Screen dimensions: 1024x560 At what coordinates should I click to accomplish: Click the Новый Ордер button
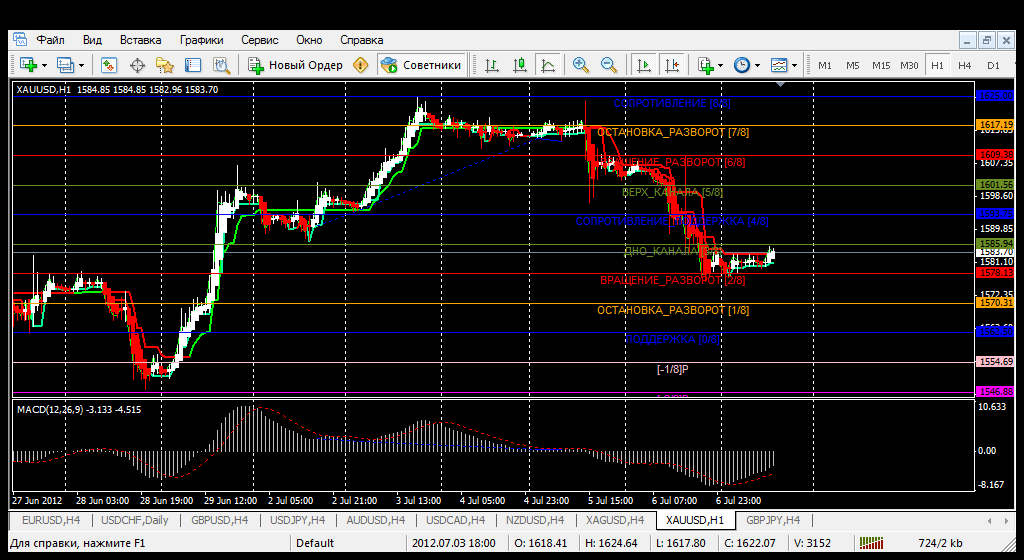tap(295, 65)
